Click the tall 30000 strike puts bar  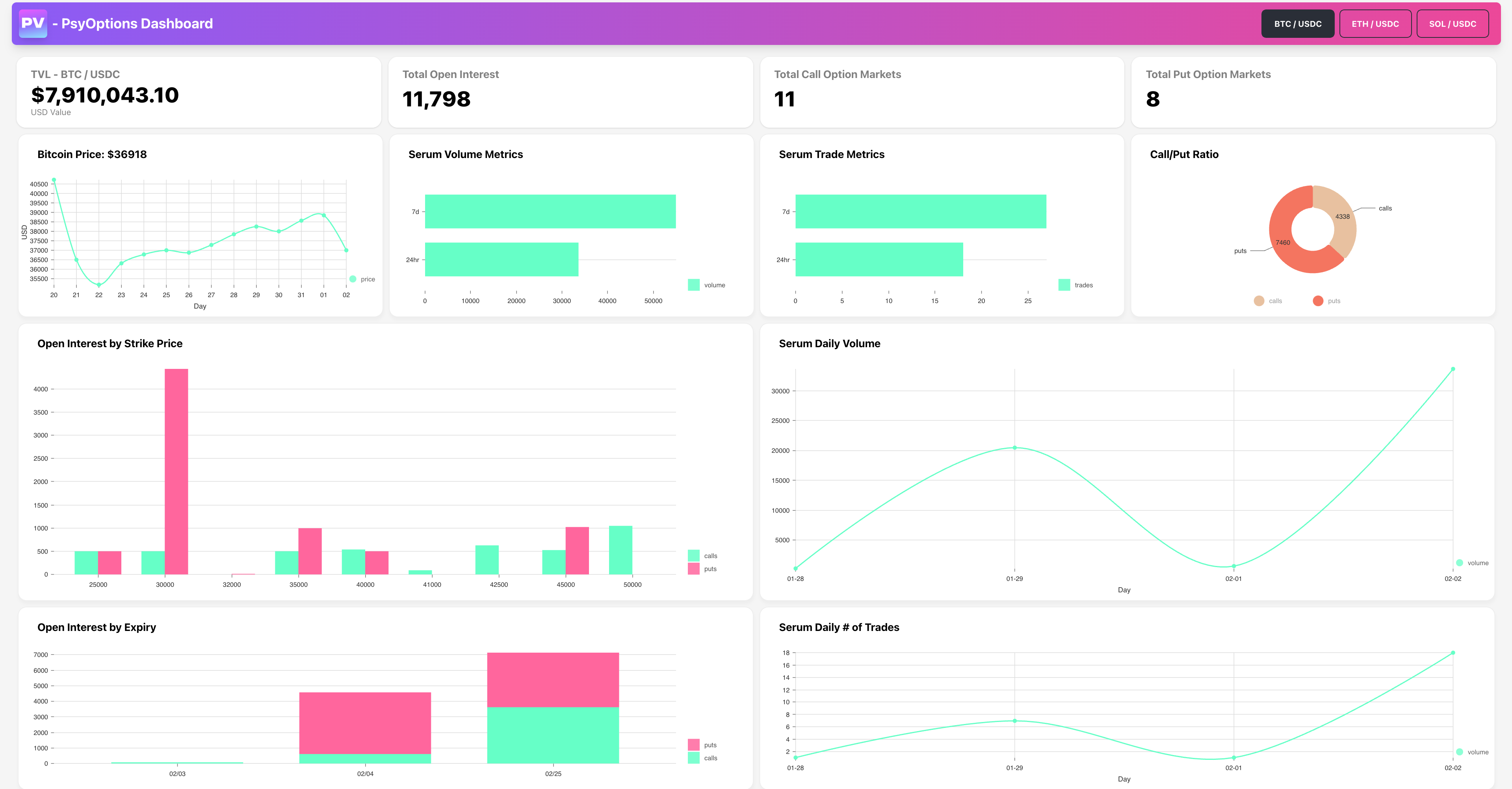click(x=176, y=470)
